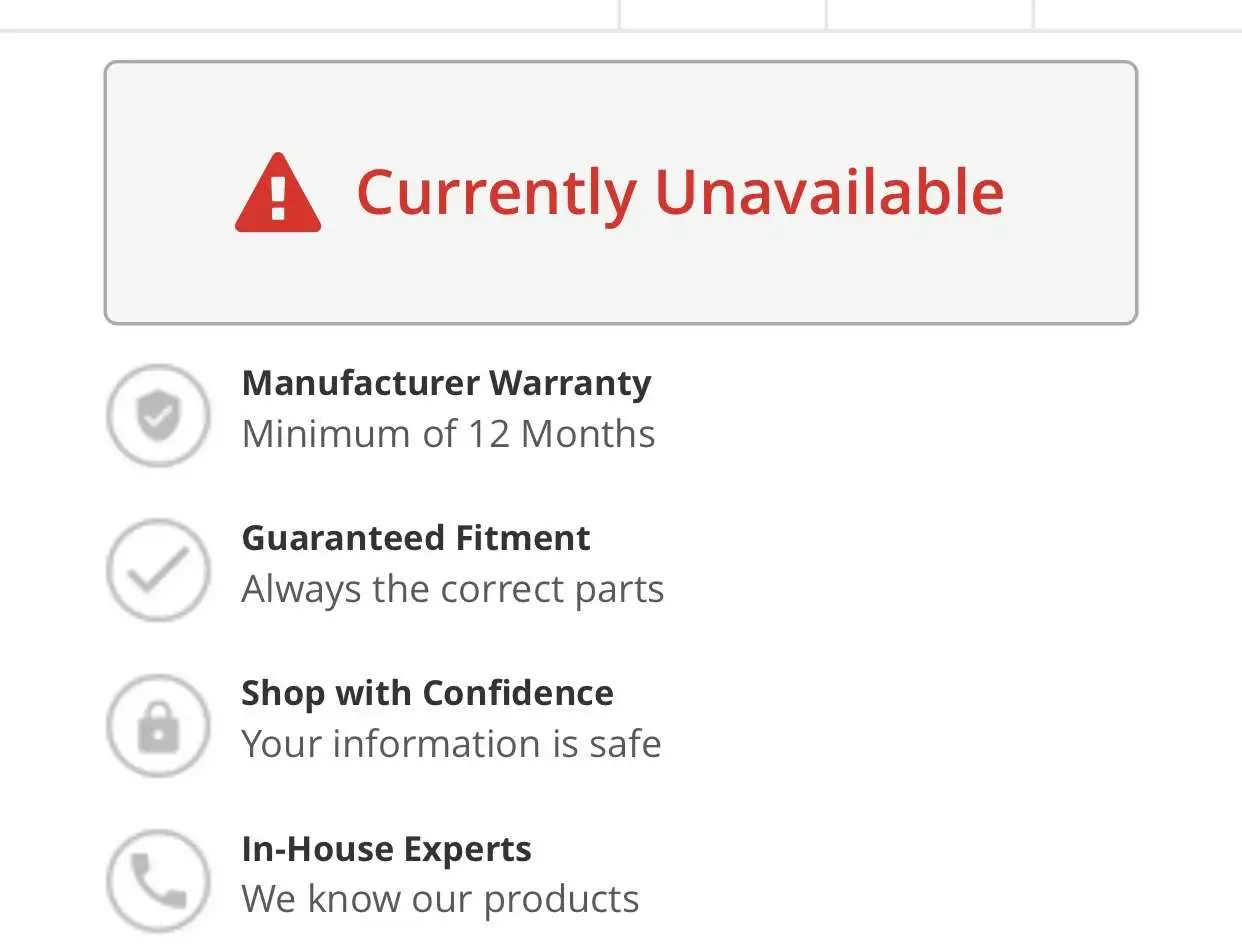Viewport: 1242px width, 951px height.
Task: Click the middle narrow empty cell at top
Action: pos(930,13)
